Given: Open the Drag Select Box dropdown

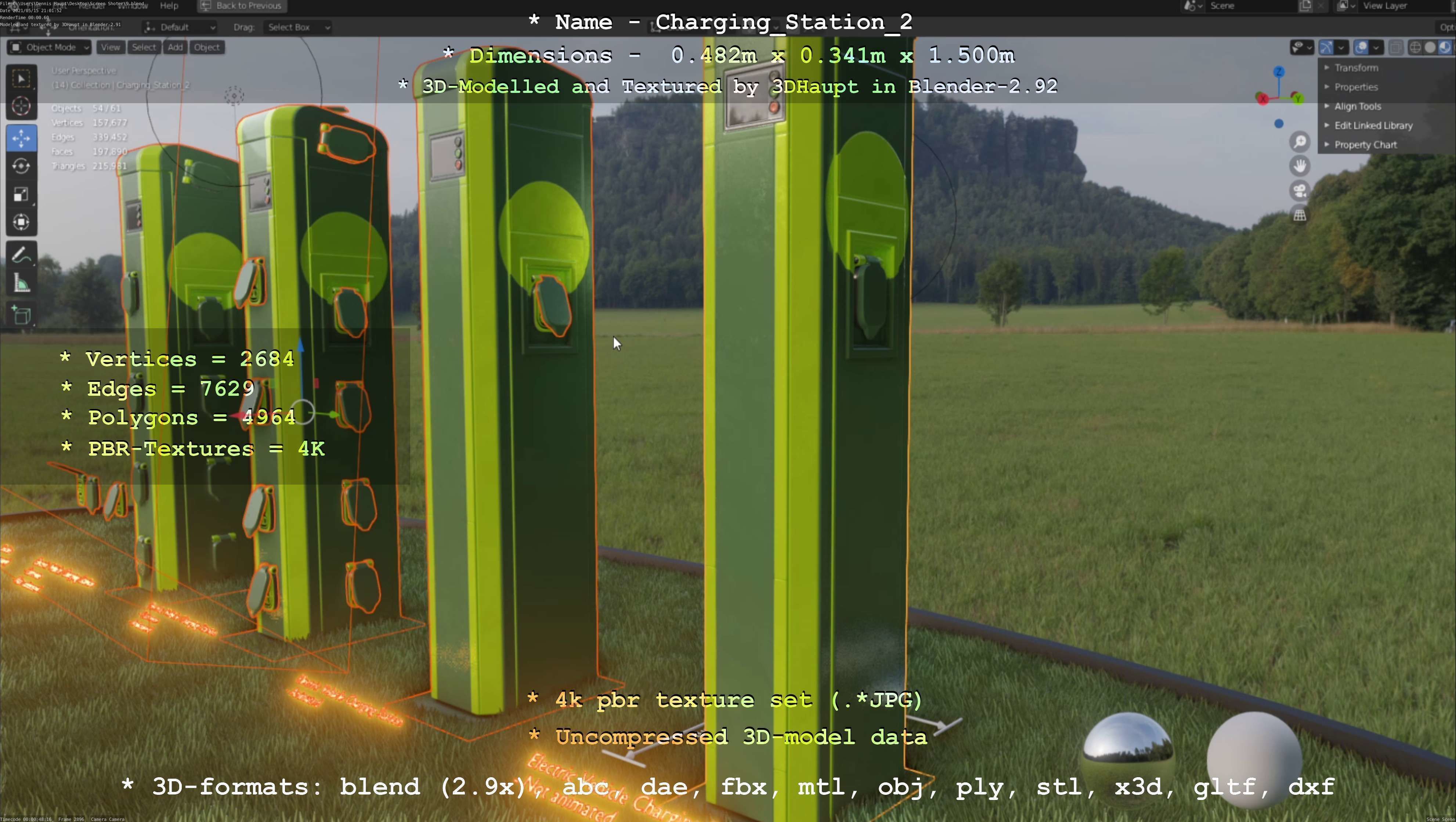Looking at the screenshot, I should [298, 27].
